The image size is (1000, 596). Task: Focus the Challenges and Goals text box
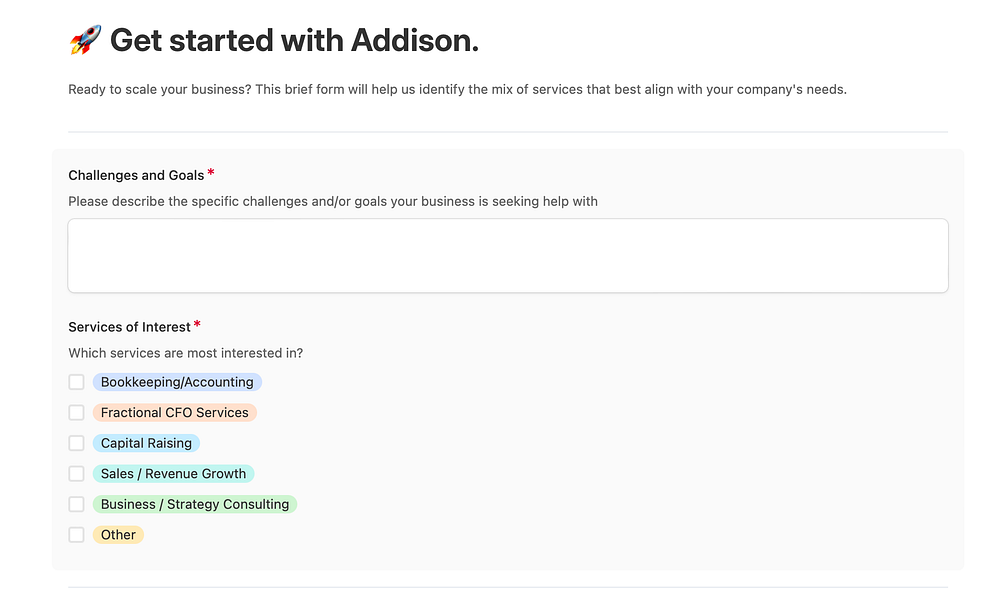coord(507,256)
